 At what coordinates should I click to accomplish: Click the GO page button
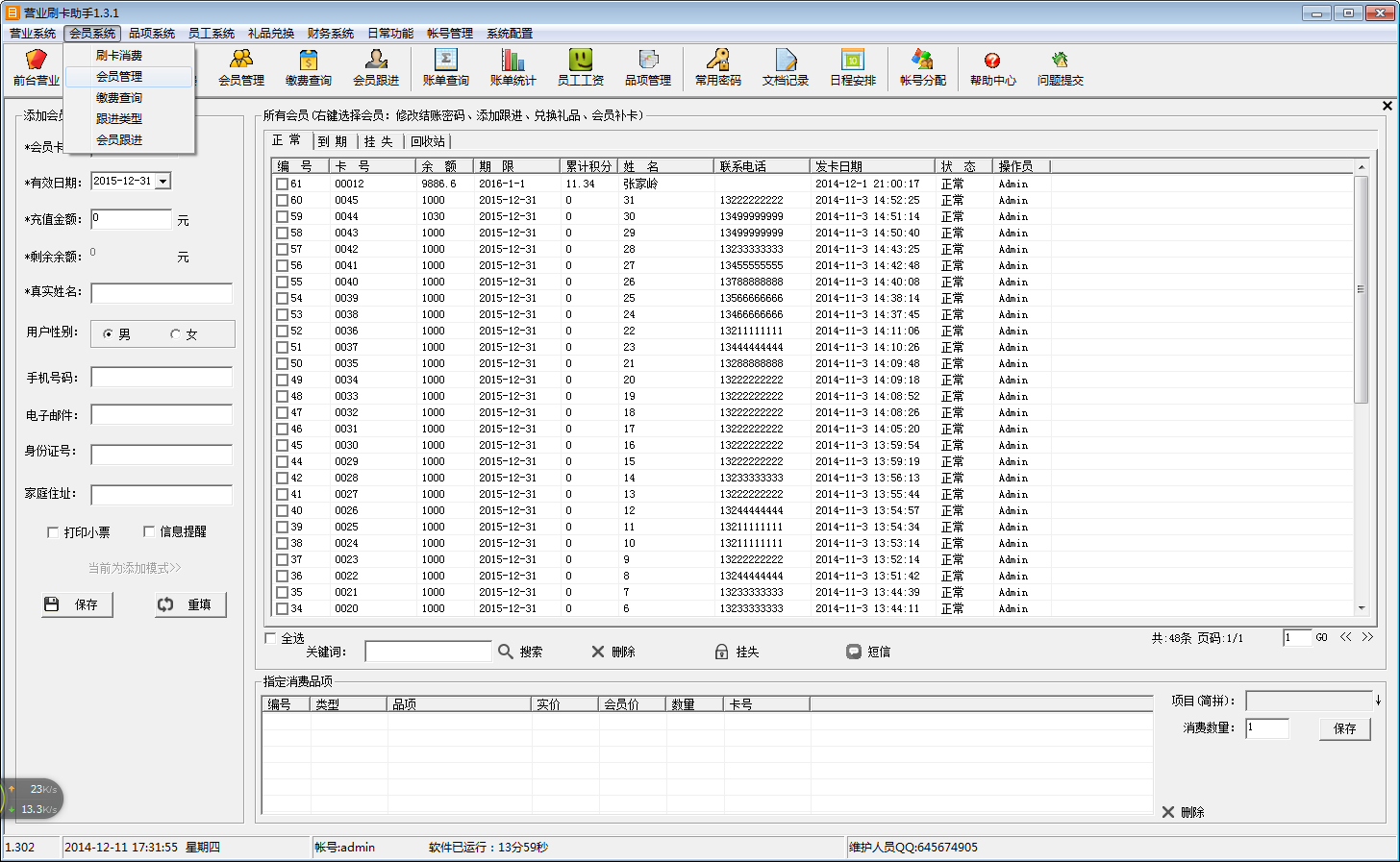(x=1322, y=637)
